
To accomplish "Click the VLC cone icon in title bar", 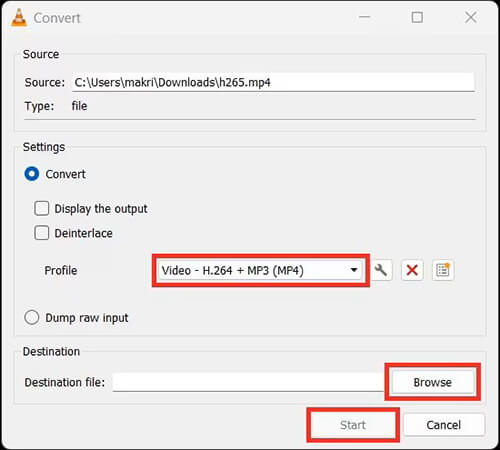I will (19, 18).
